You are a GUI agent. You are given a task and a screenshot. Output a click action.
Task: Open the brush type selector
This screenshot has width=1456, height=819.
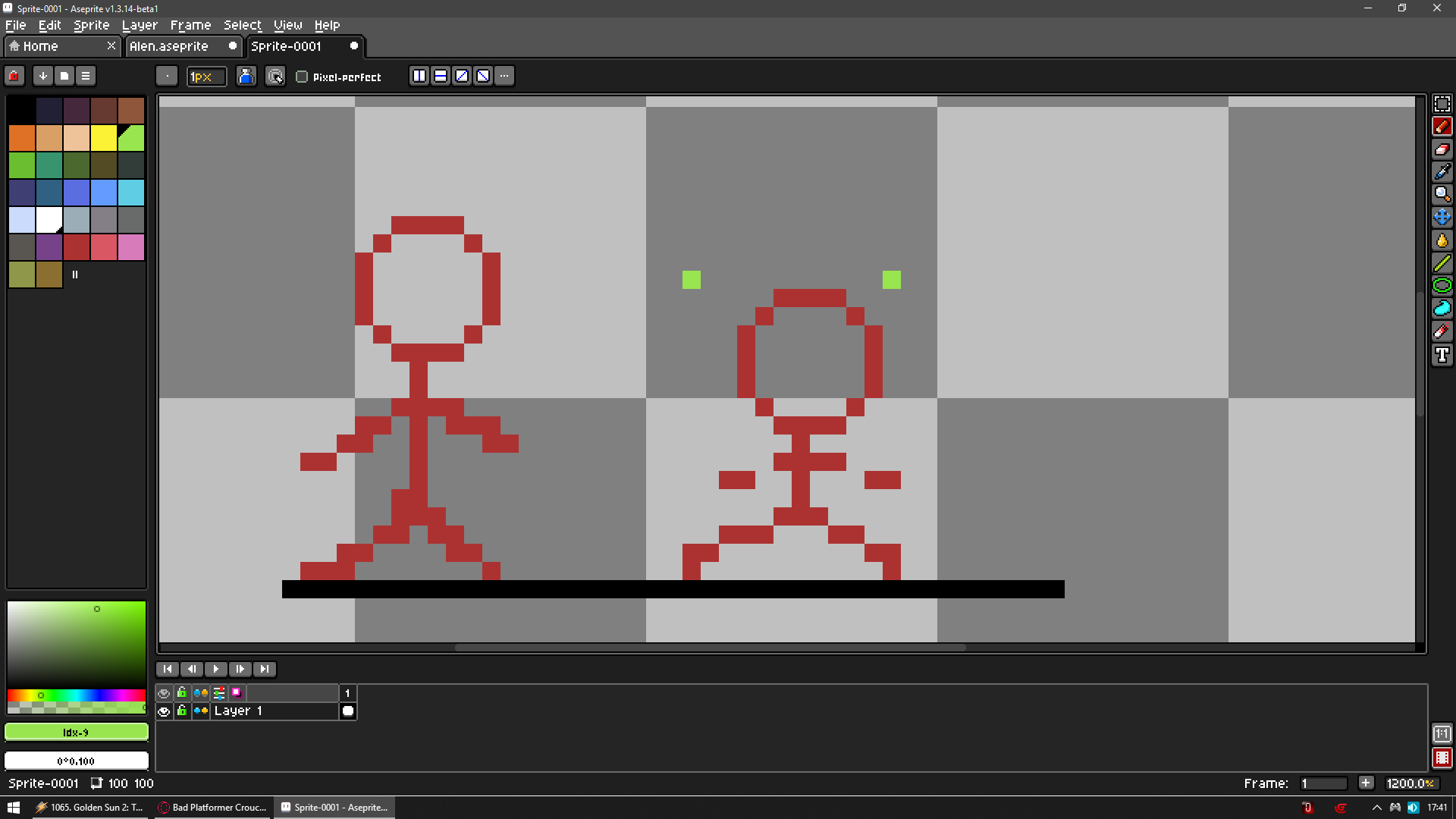click(167, 76)
